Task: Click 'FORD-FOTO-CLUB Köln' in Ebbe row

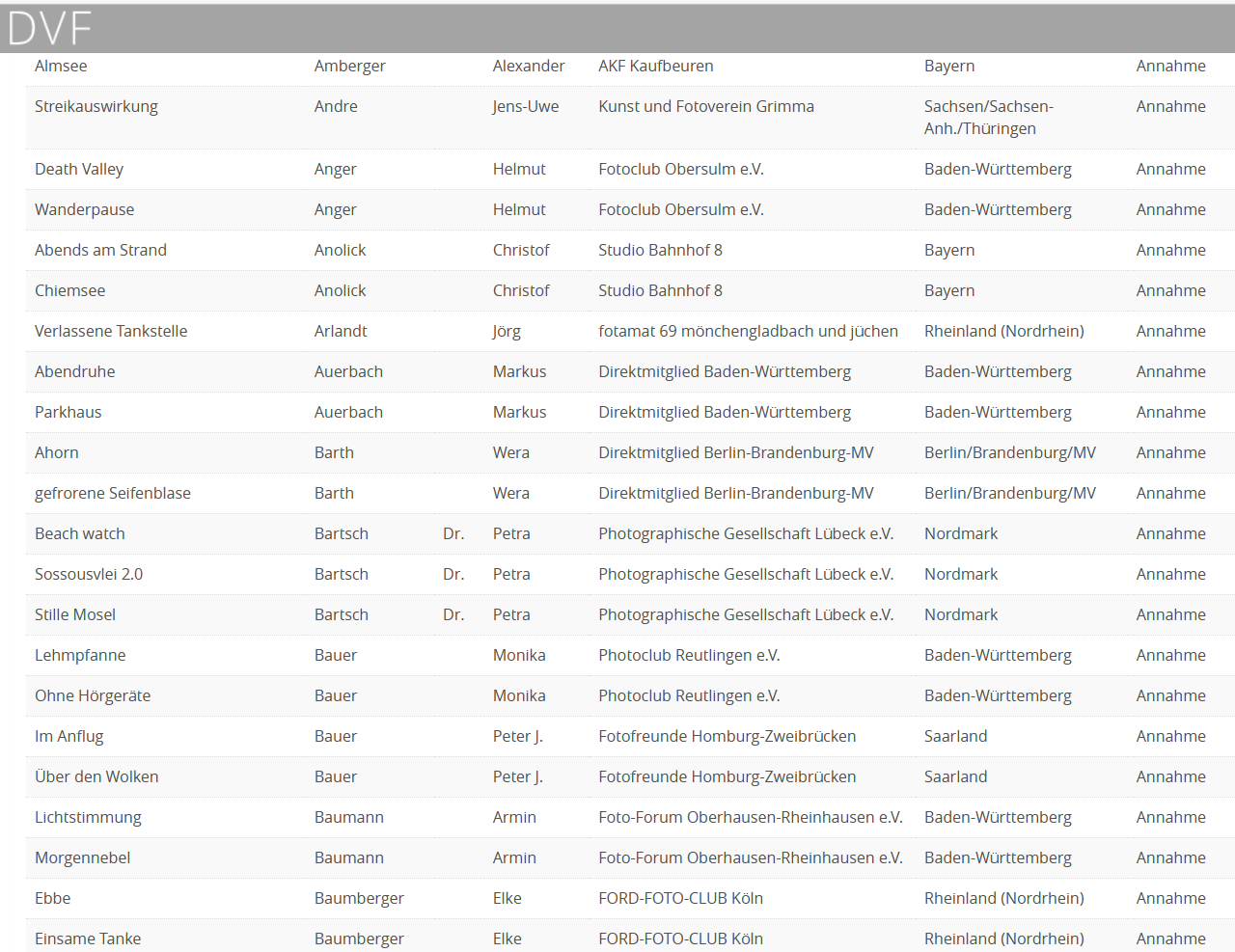Action: pyautogui.click(x=680, y=898)
